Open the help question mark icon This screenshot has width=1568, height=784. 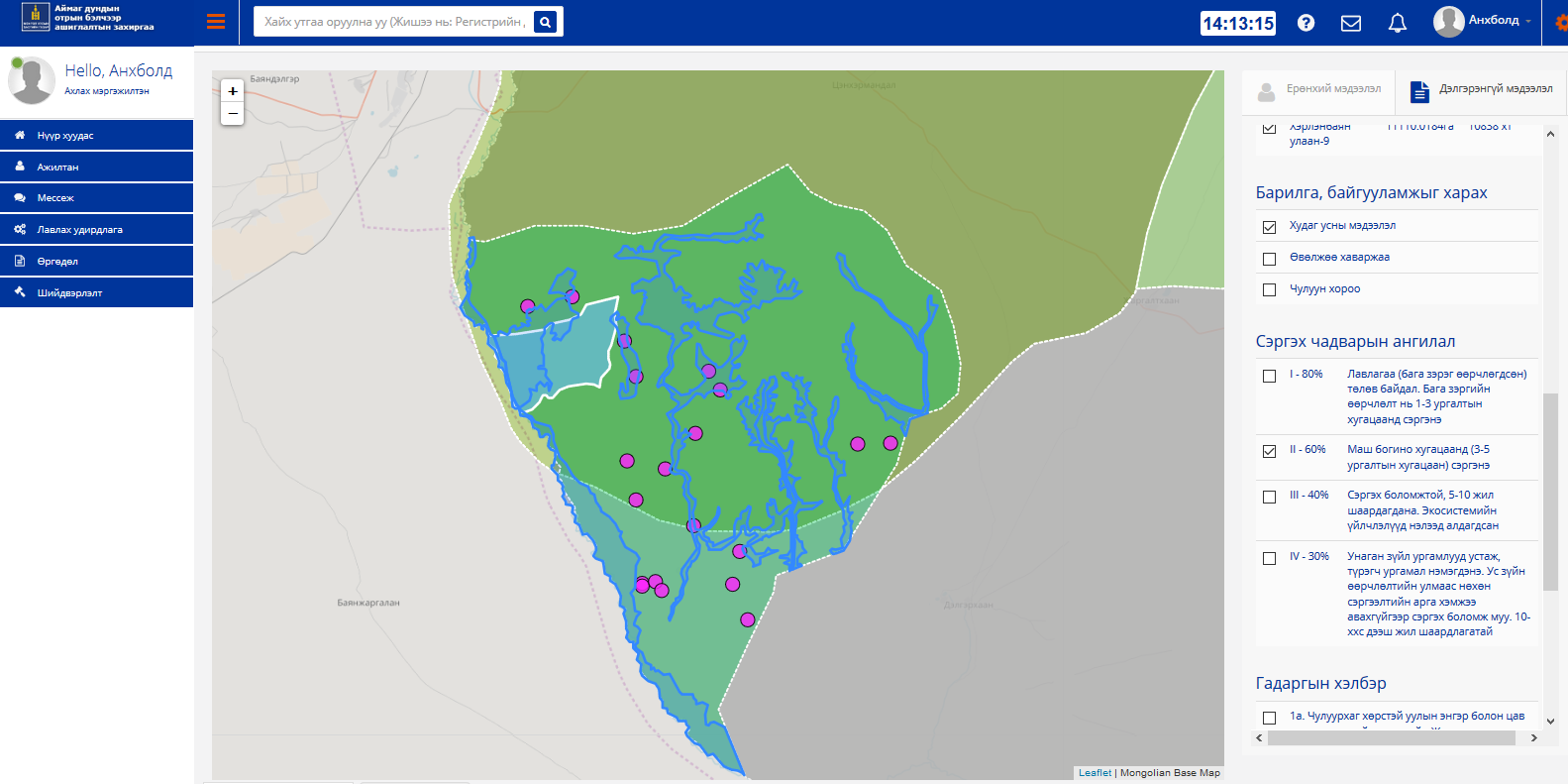click(x=1306, y=23)
